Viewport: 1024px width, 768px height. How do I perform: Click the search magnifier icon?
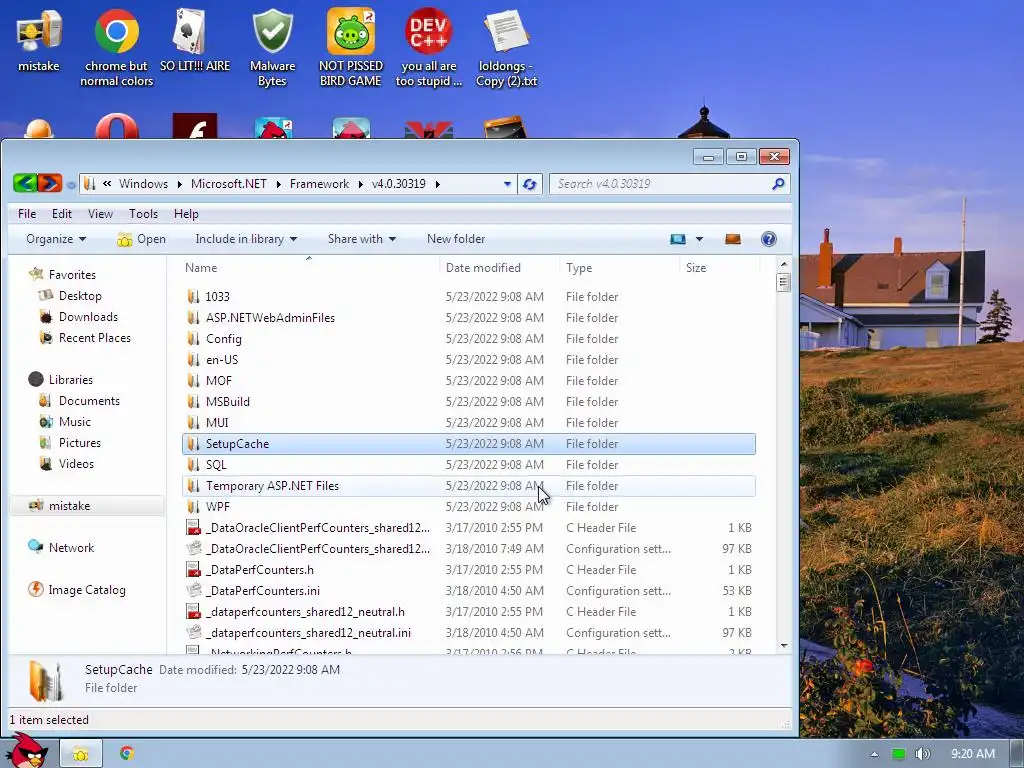click(x=778, y=184)
